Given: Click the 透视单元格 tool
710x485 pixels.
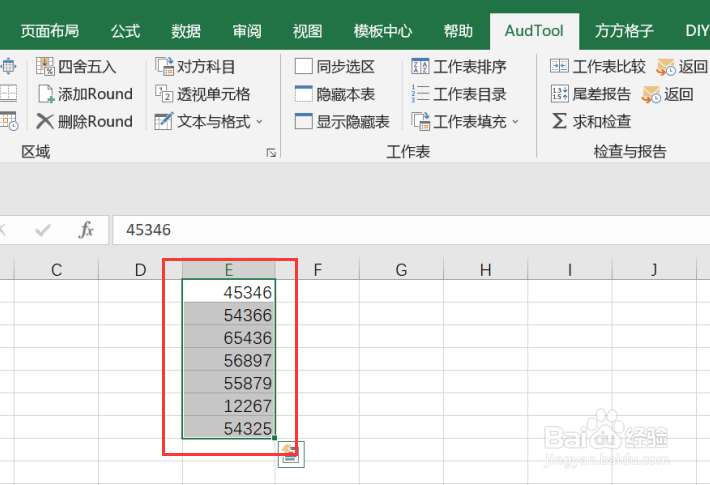Looking at the screenshot, I should pos(202,94).
